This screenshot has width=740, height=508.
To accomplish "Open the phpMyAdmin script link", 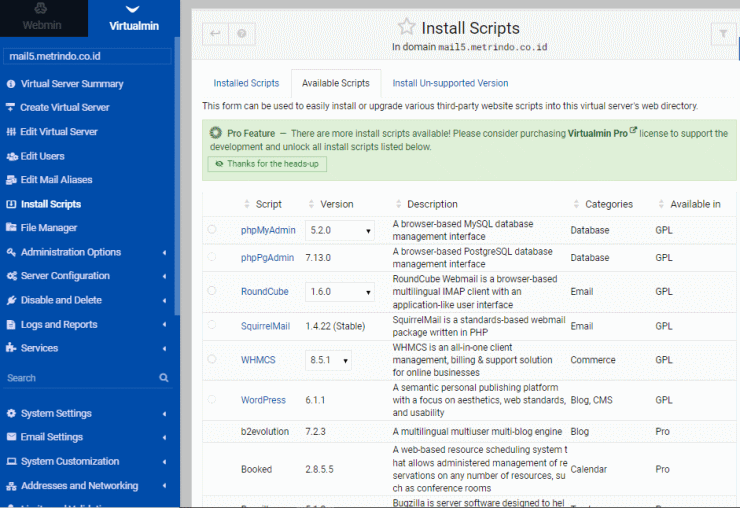I will pos(268,230).
